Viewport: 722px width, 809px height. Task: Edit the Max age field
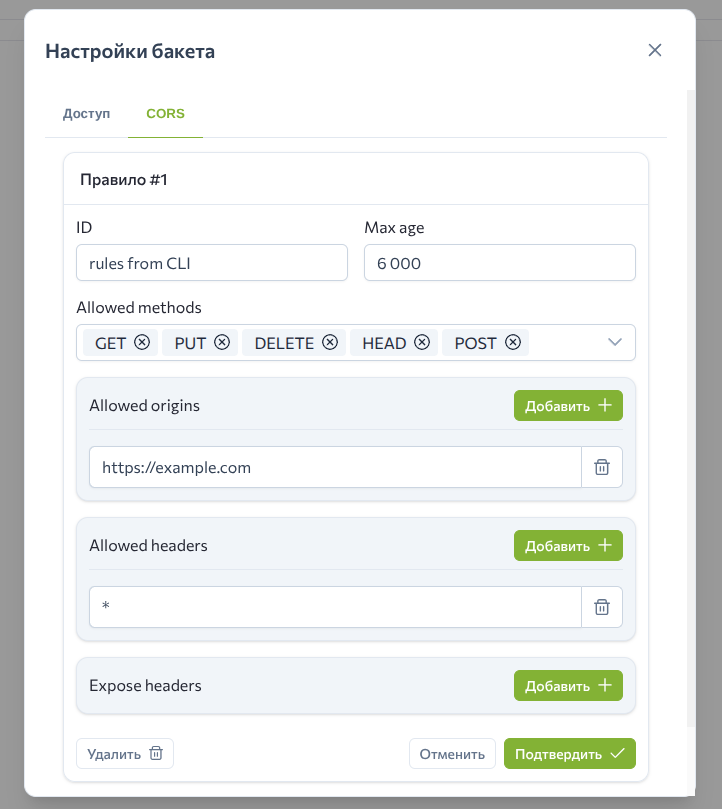coord(499,264)
